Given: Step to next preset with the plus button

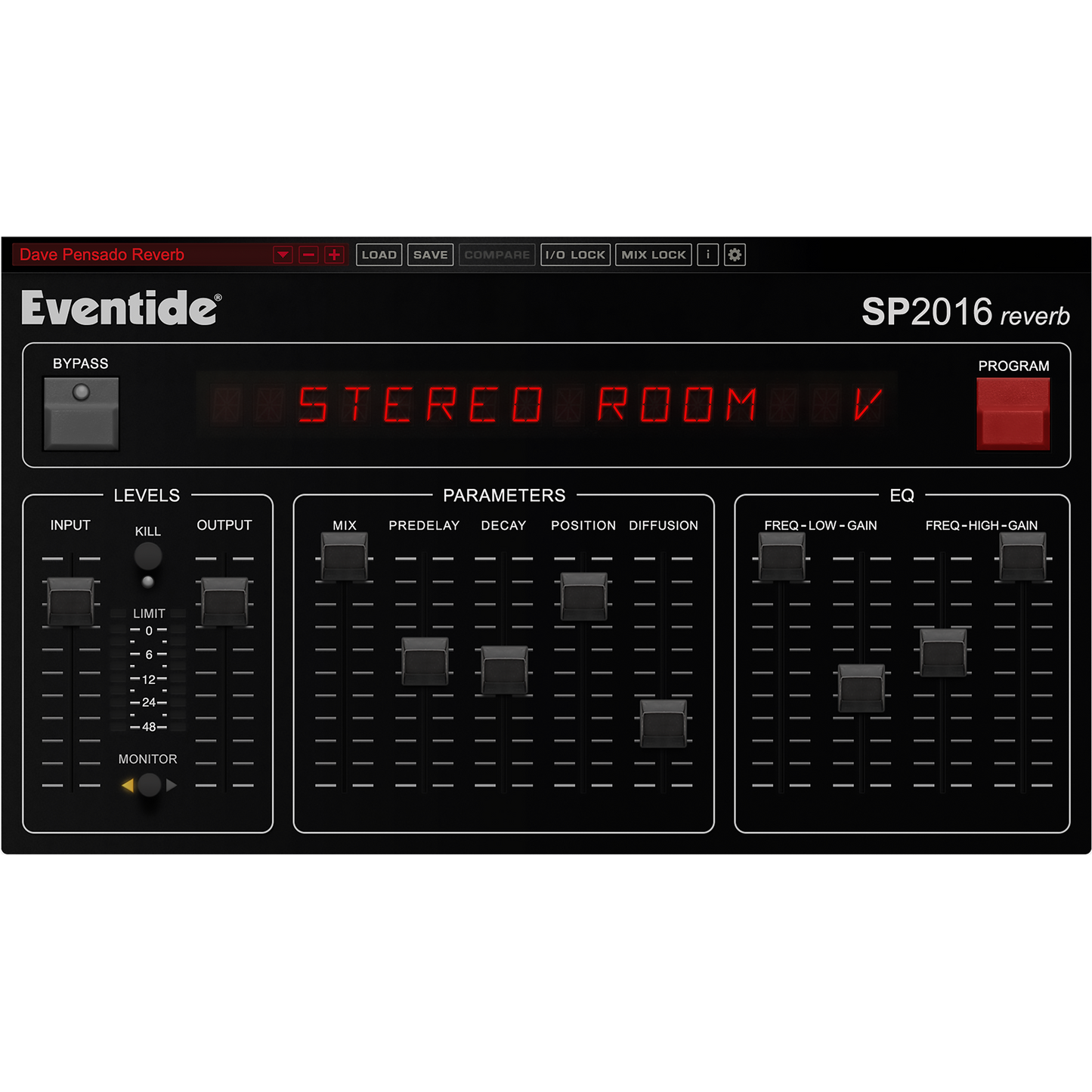Looking at the screenshot, I should click(x=333, y=255).
